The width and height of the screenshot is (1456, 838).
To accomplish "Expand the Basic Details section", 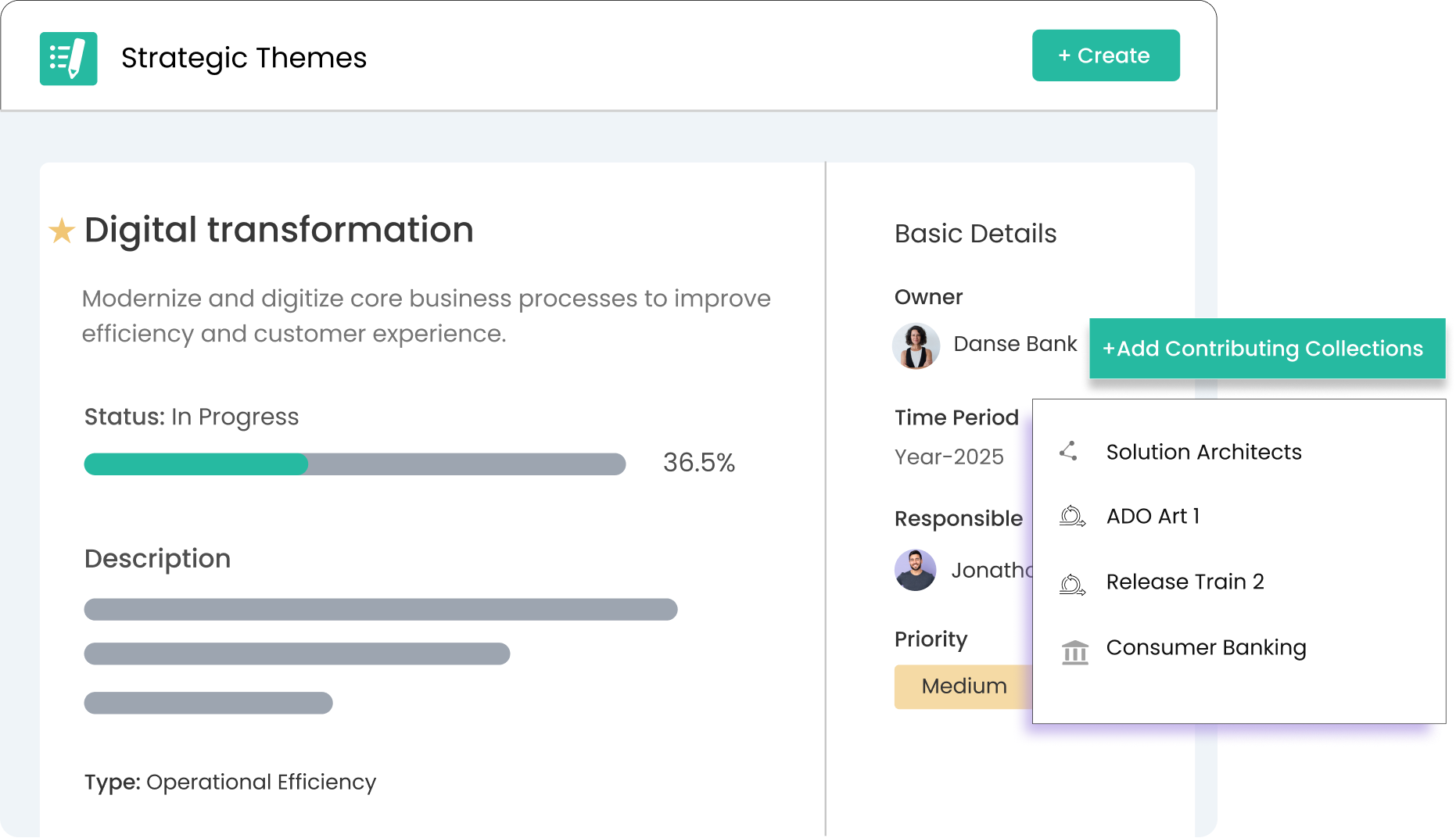I will tap(975, 233).
